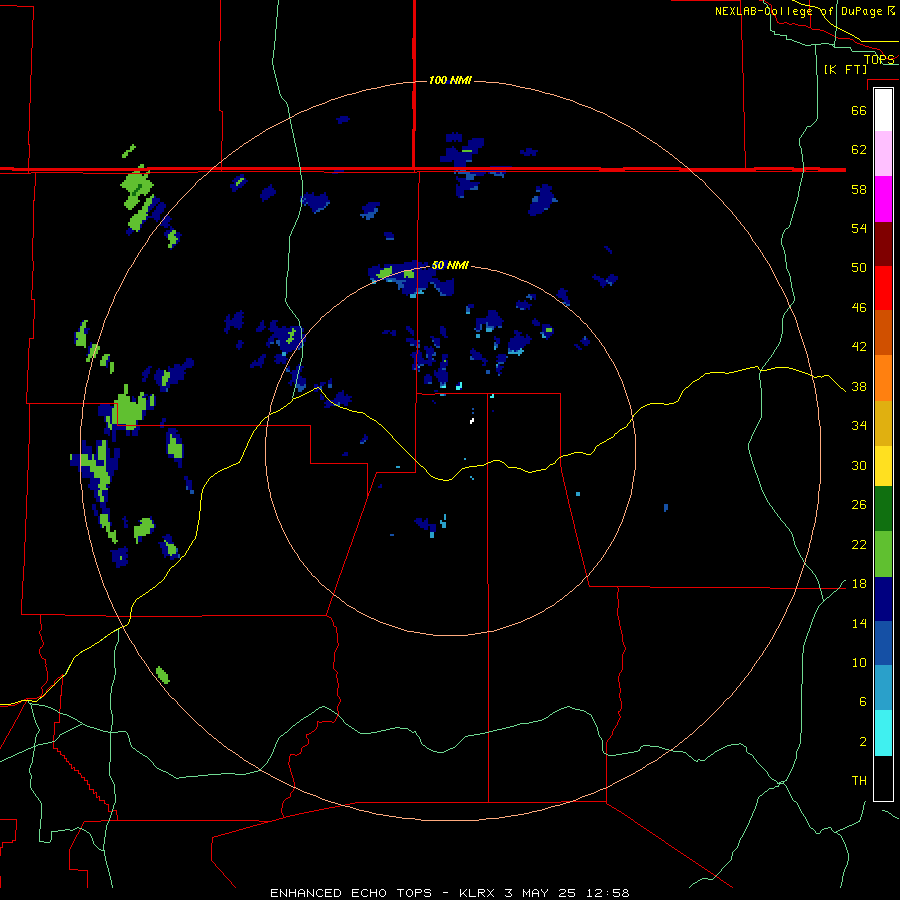Click the cyan 2 kft legend swatch
The width and height of the screenshot is (900, 900).
883,733
